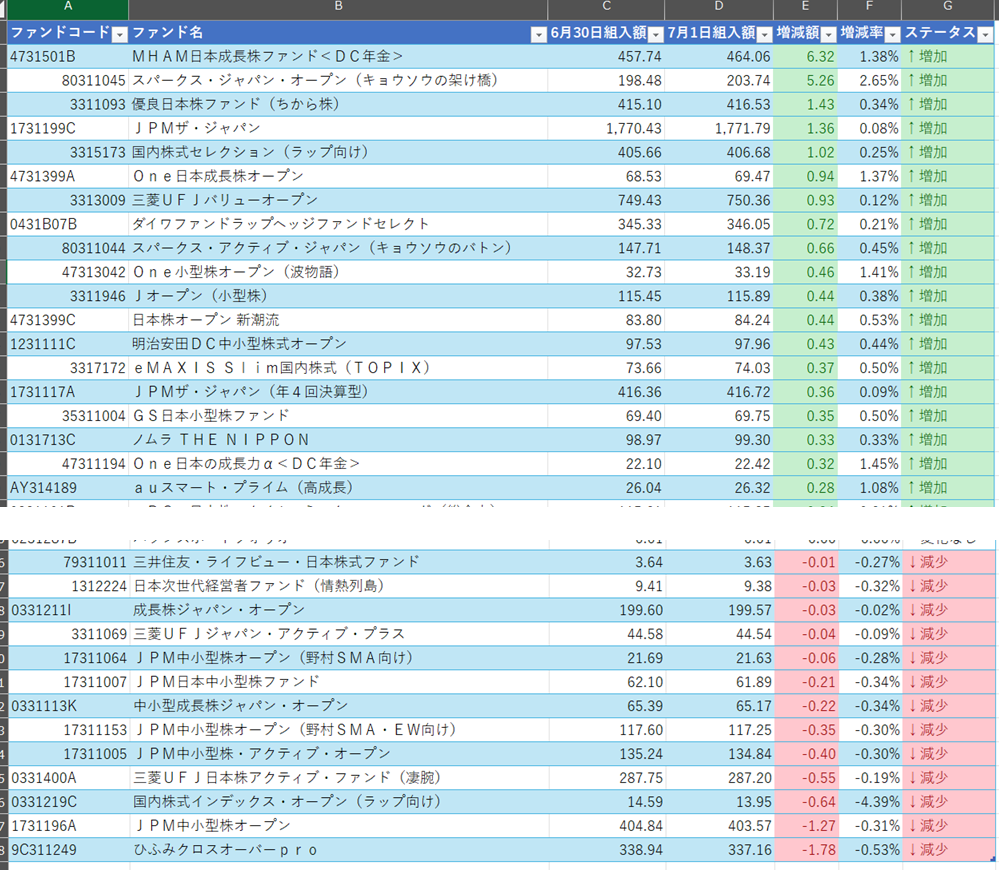This screenshot has height=870, width=999.
Task: Open the 増減率 filter dropdown
Action: (x=893, y=34)
